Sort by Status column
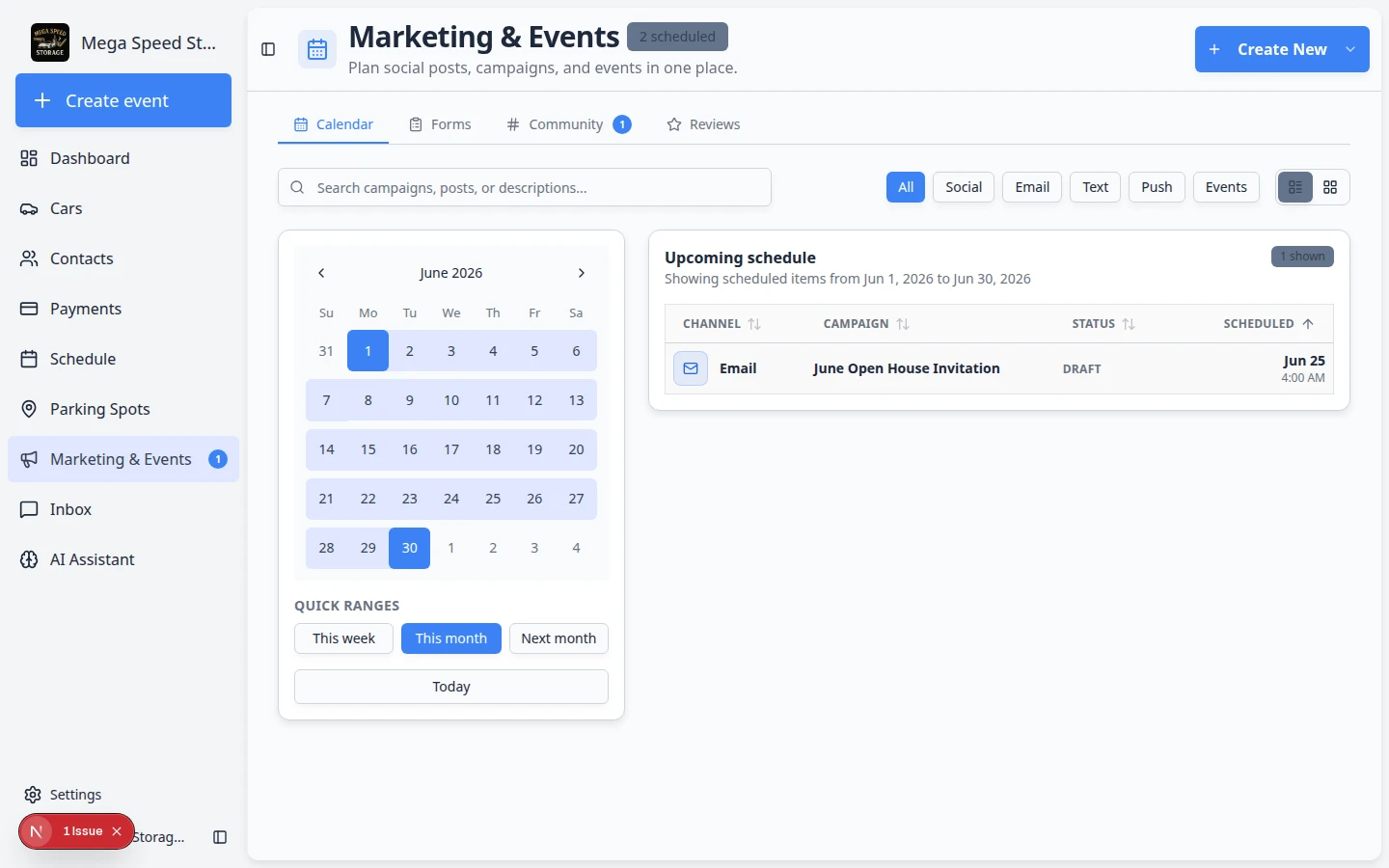This screenshot has height=868, width=1389. (1103, 324)
